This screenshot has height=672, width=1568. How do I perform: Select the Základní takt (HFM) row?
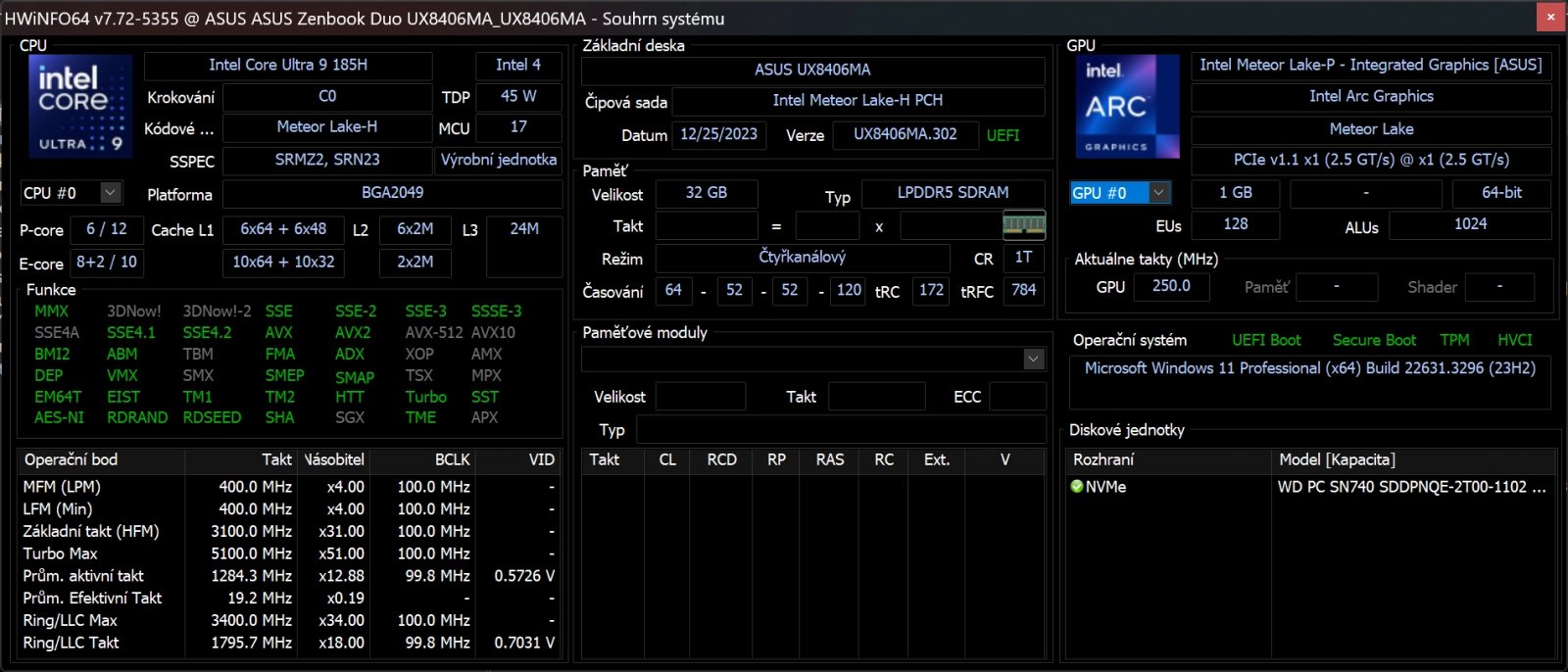click(x=289, y=531)
